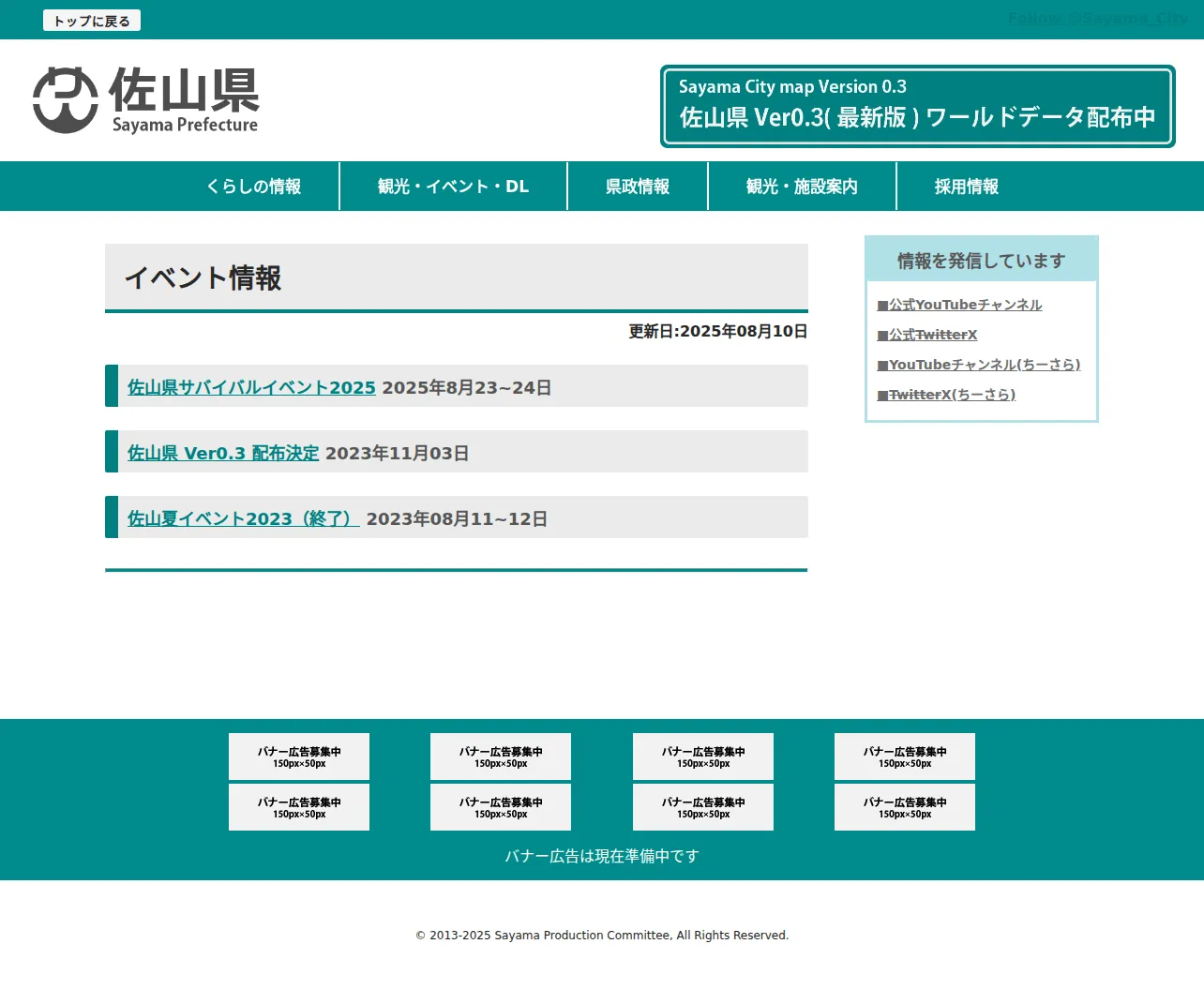Open the 公式TwitterX link
Viewport: 1204px width, 989px height.
[x=926, y=335]
